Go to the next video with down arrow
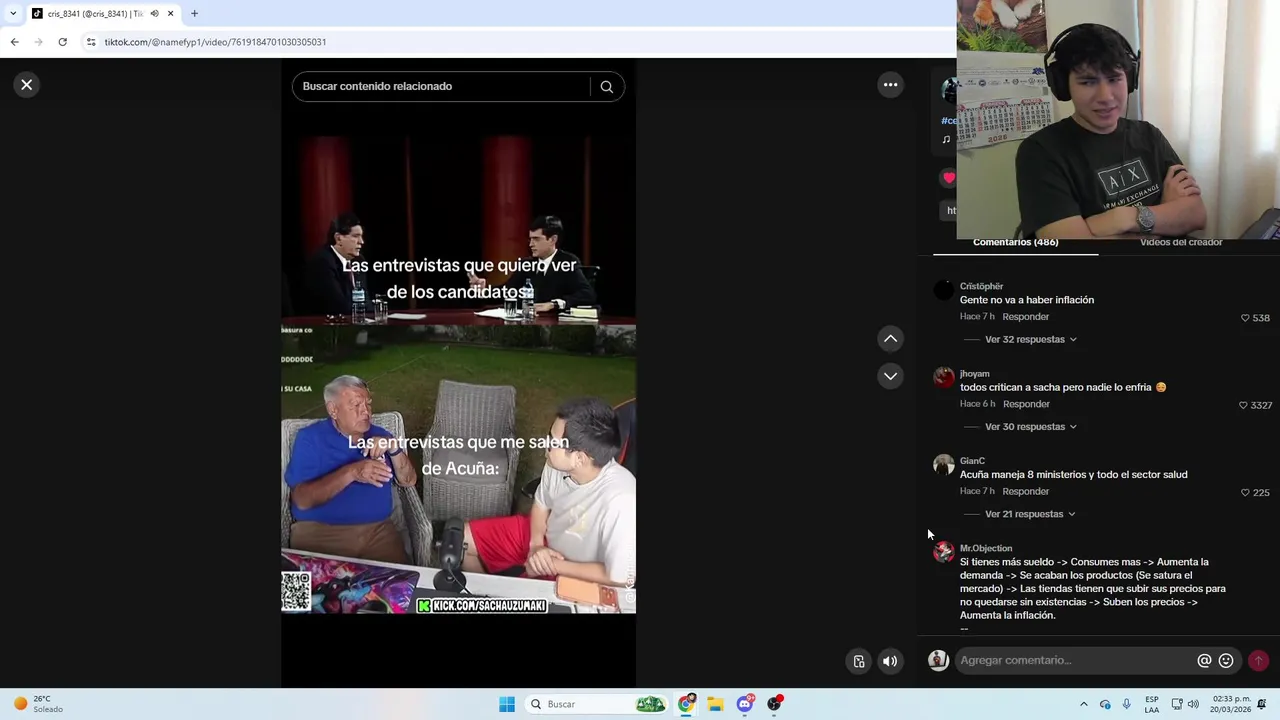The height and width of the screenshot is (720, 1280). (890, 376)
